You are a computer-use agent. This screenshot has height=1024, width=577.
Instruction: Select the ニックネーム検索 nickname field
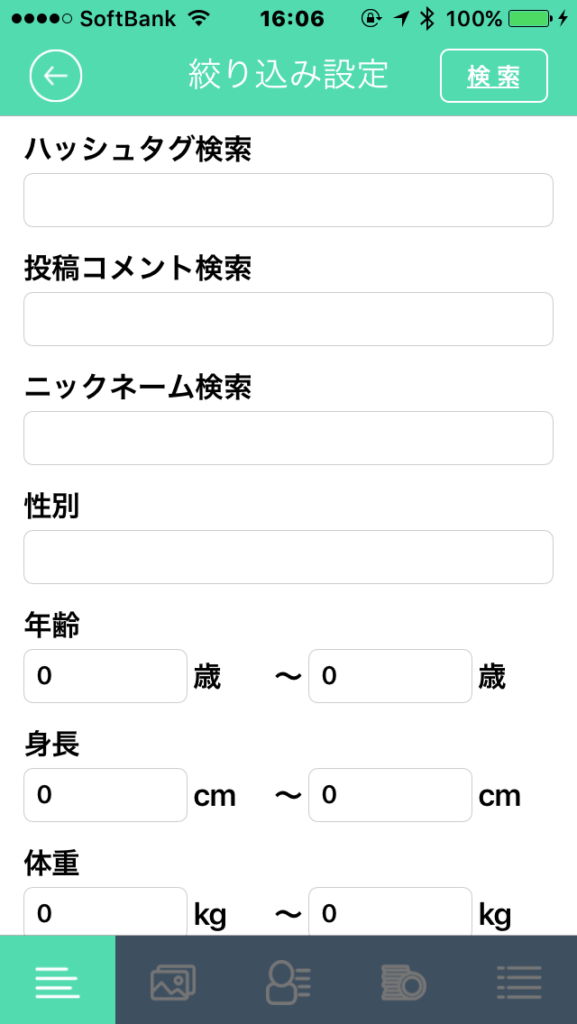click(x=288, y=438)
